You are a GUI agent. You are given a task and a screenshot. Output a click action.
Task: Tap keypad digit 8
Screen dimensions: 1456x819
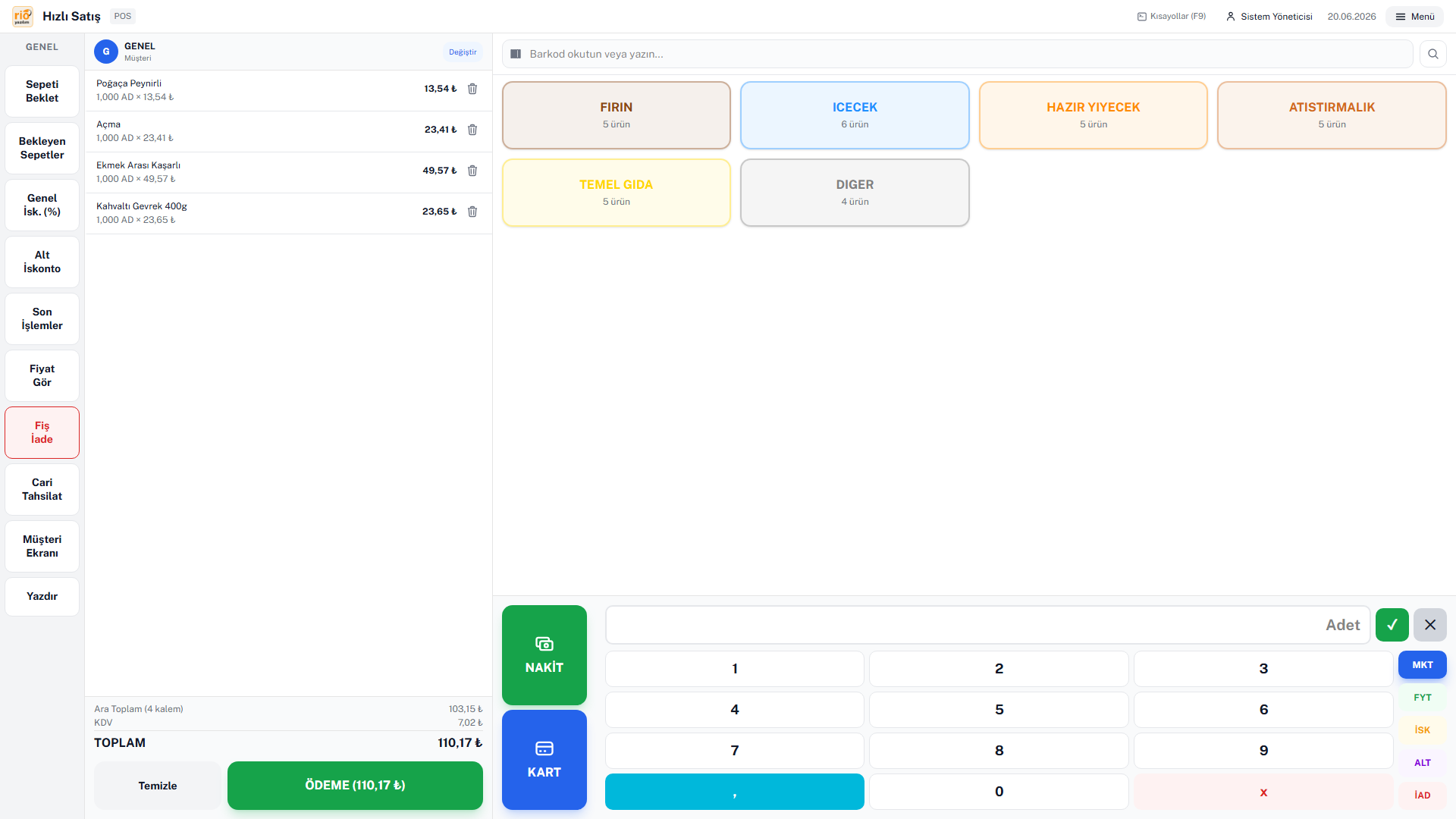[999, 751]
